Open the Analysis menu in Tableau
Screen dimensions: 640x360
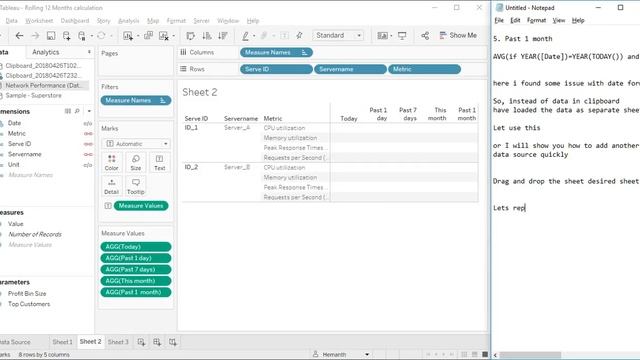[x=129, y=21]
